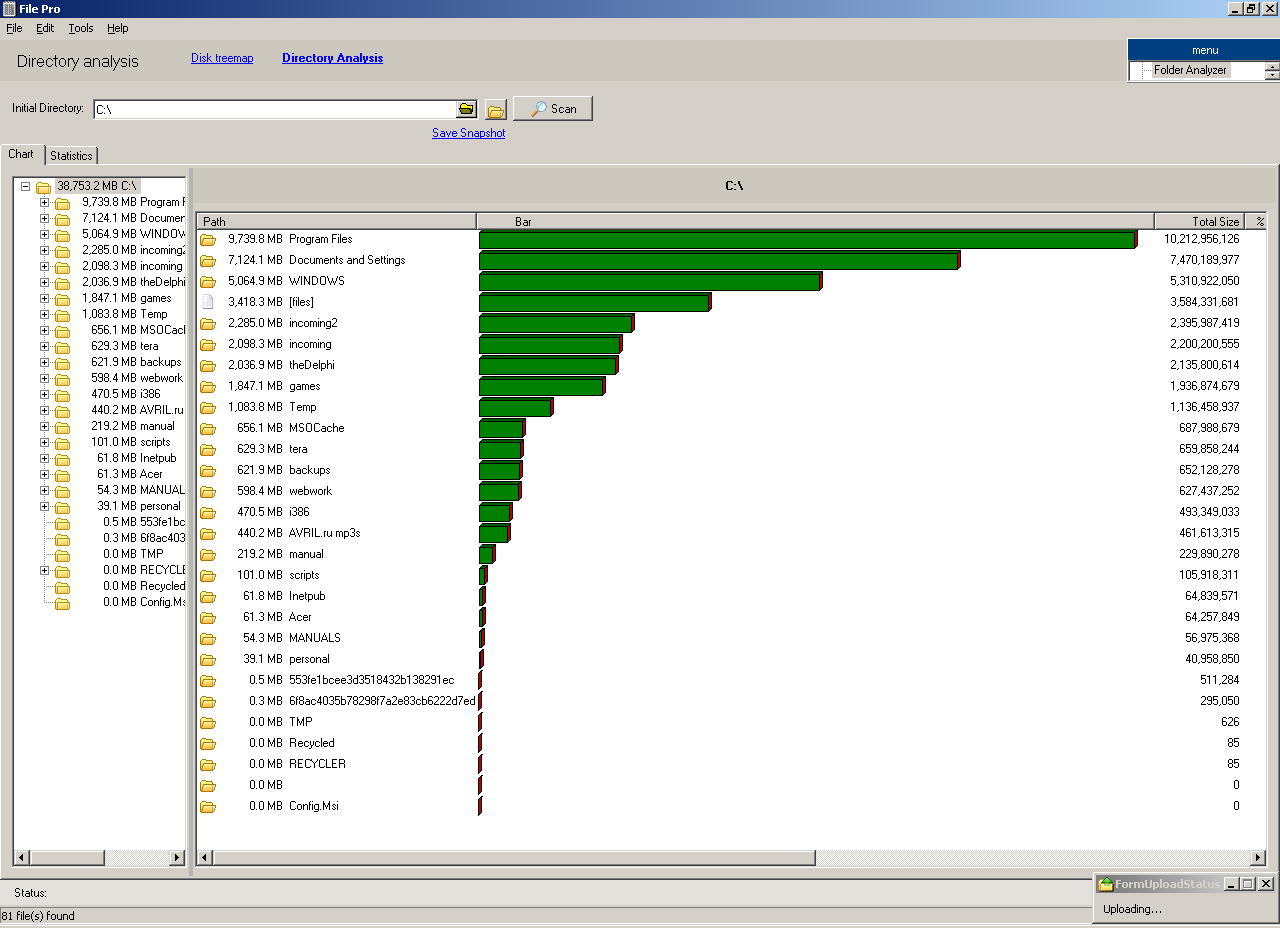Screen dimensions: 1280x928
Task: Click the up arrow of Folder Analyzer selector
Action: click(x=1272, y=65)
